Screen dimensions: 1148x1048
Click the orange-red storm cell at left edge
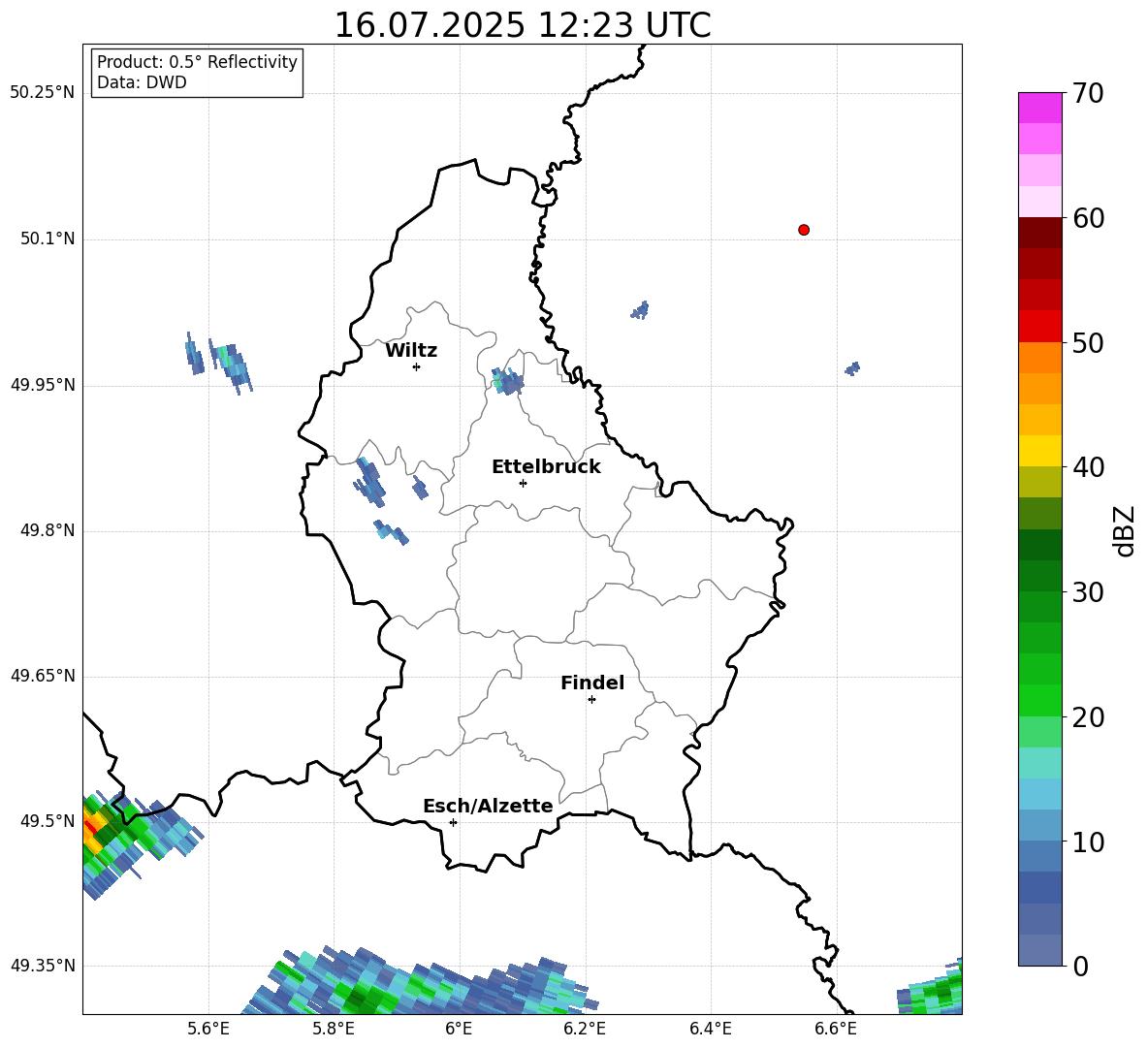(x=92, y=831)
